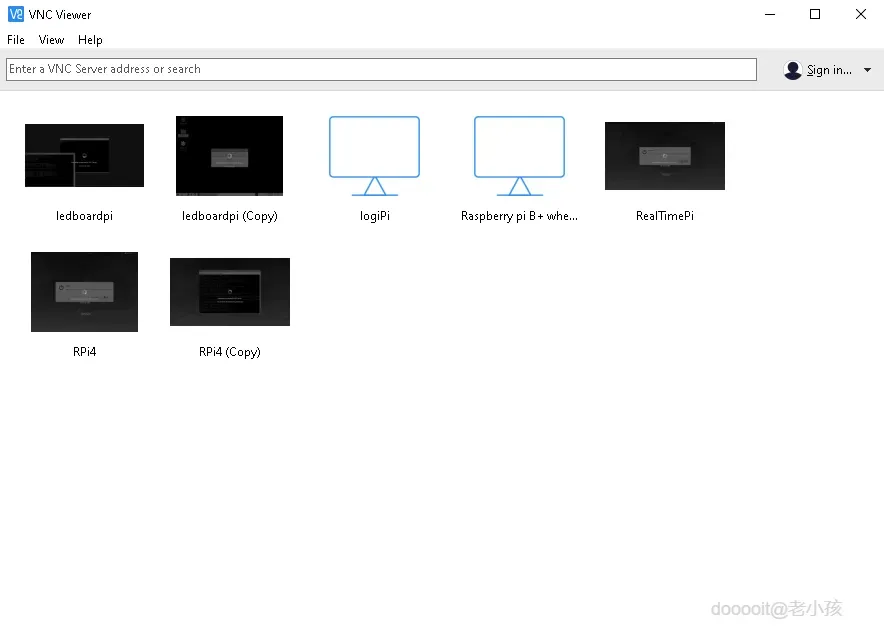Select the RealTimePi connection thumbnail
The height and width of the screenshot is (628, 884).
click(665, 156)
